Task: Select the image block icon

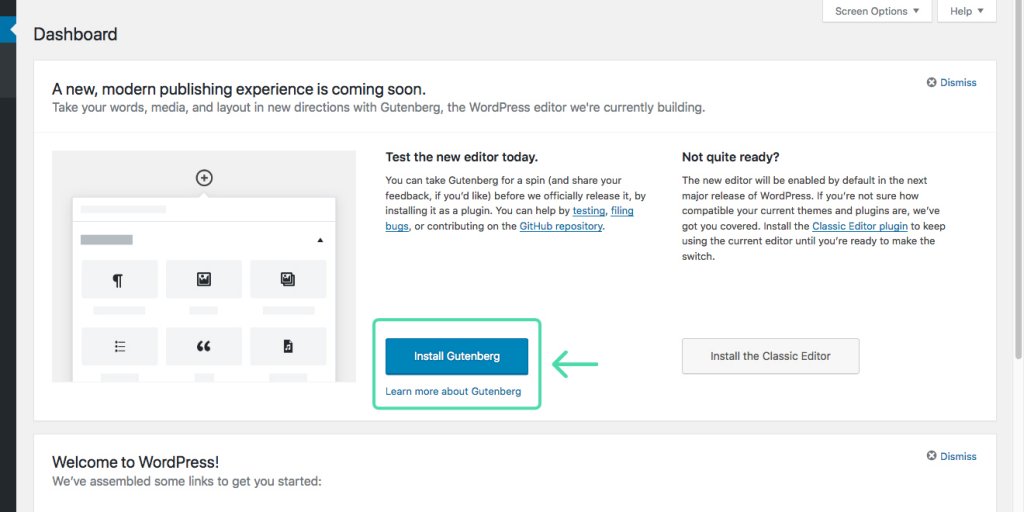Action: 204,280
